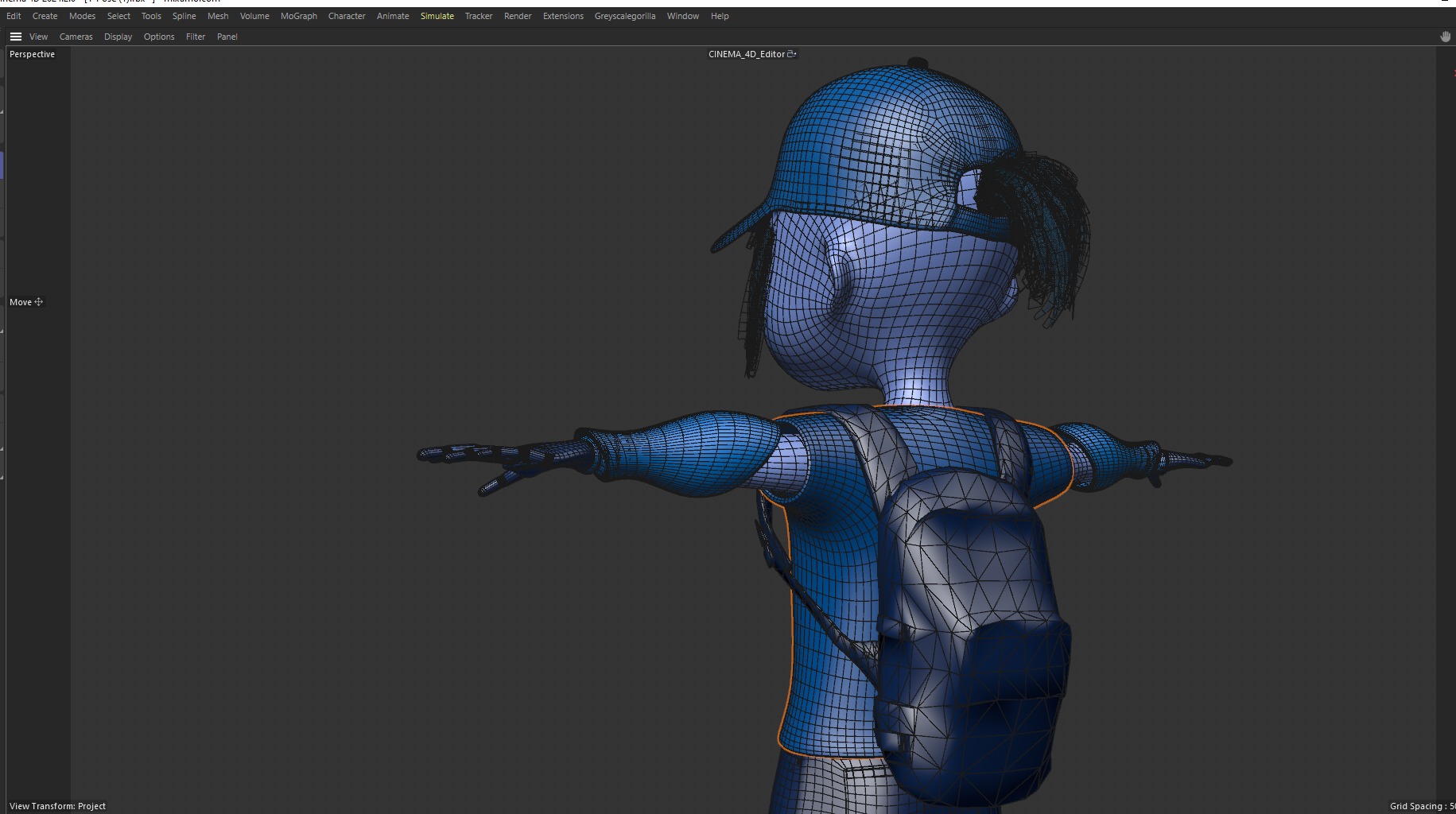
Task: Click the Grid Spacing readout
Action: coord(1422,806)
